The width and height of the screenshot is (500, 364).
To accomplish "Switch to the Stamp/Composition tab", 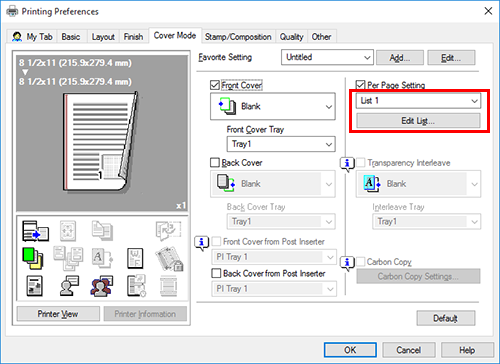I will click(x=238, y=37).
